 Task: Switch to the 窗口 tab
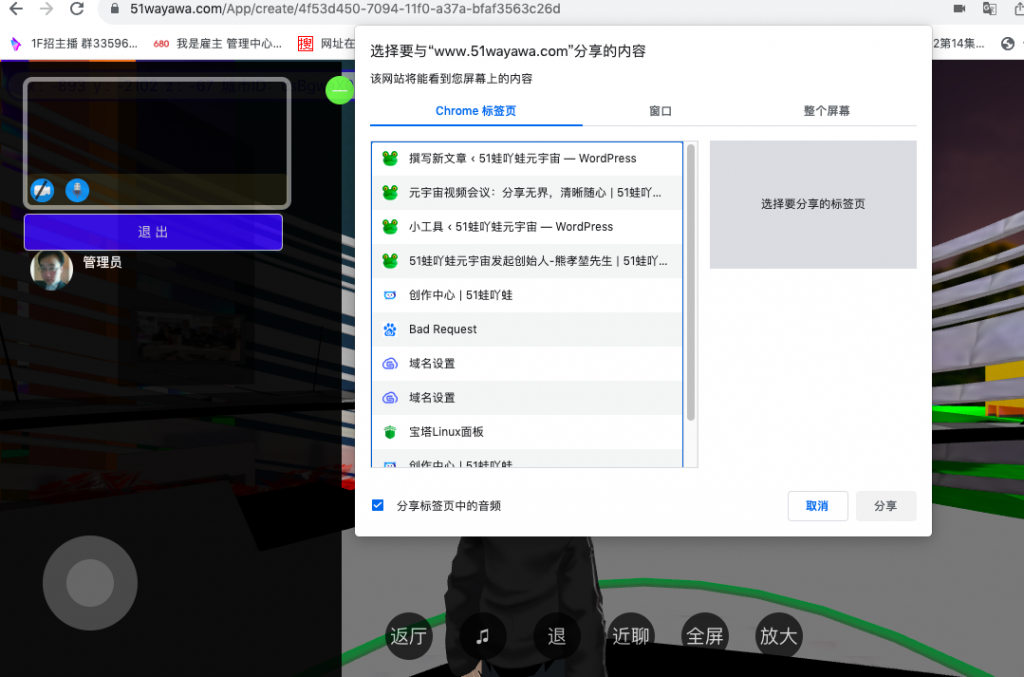coord(660,111)
